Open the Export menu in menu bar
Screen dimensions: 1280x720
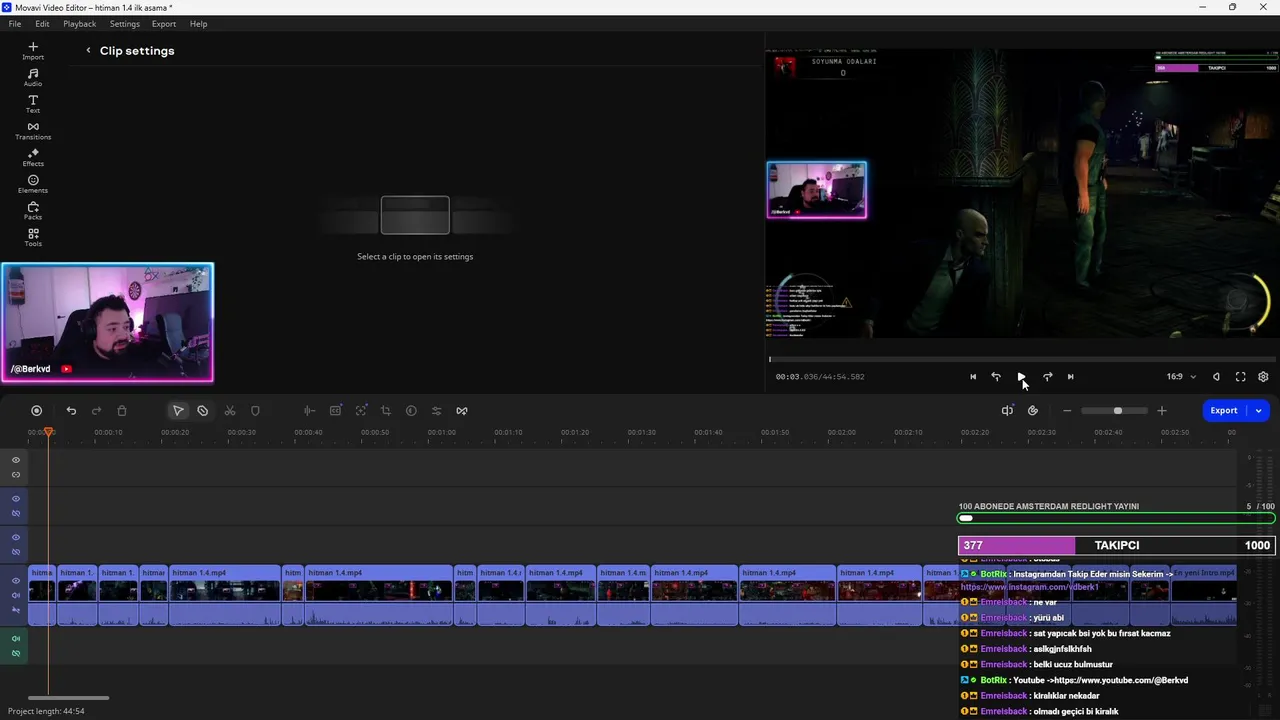[x=164, y=24]
